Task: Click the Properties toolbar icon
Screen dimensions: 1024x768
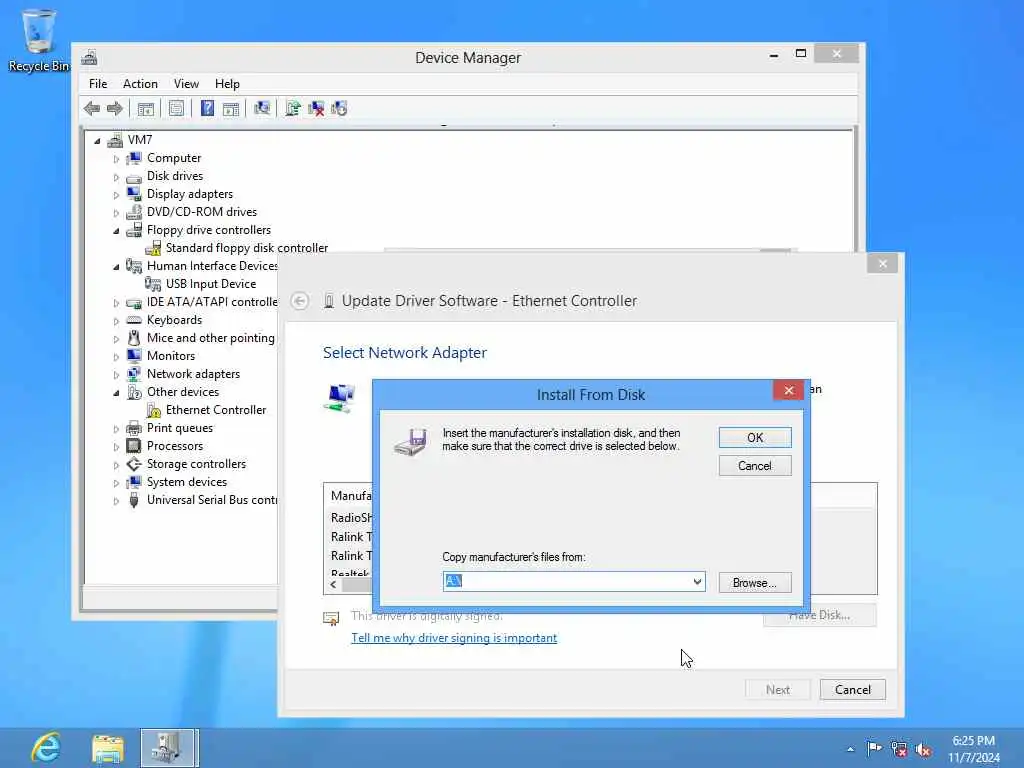Action: tap(176, 108)
